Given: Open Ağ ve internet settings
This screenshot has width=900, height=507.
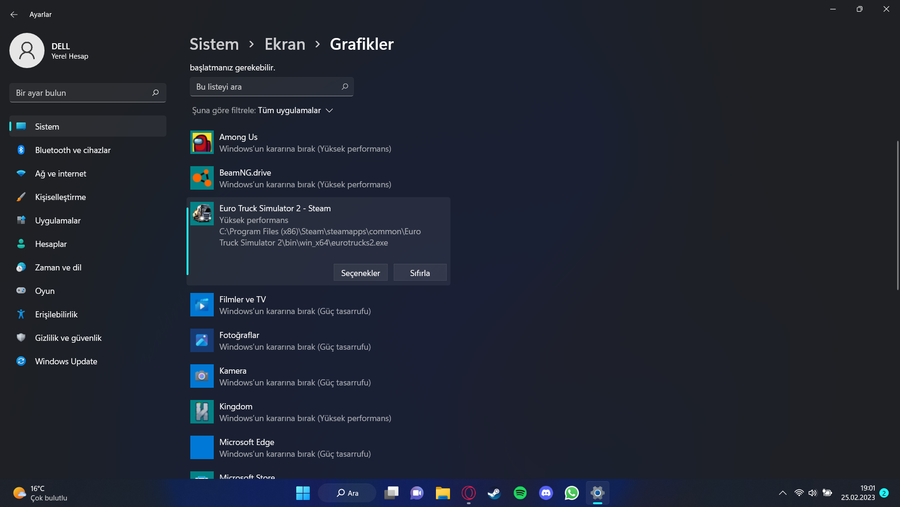Looking at the screenshot, I should [x=88, y=173].
